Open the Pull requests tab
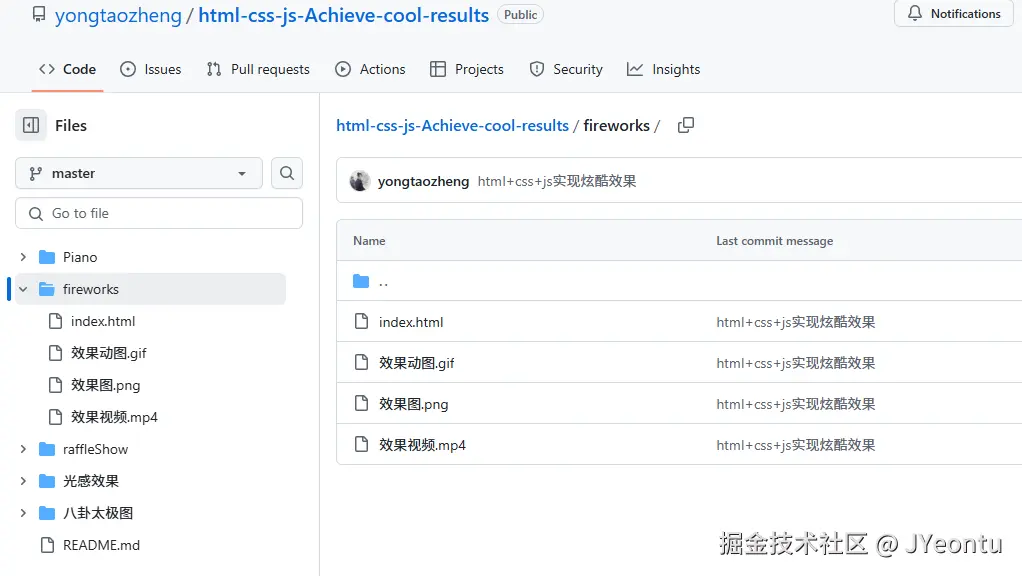 (258, 69)
